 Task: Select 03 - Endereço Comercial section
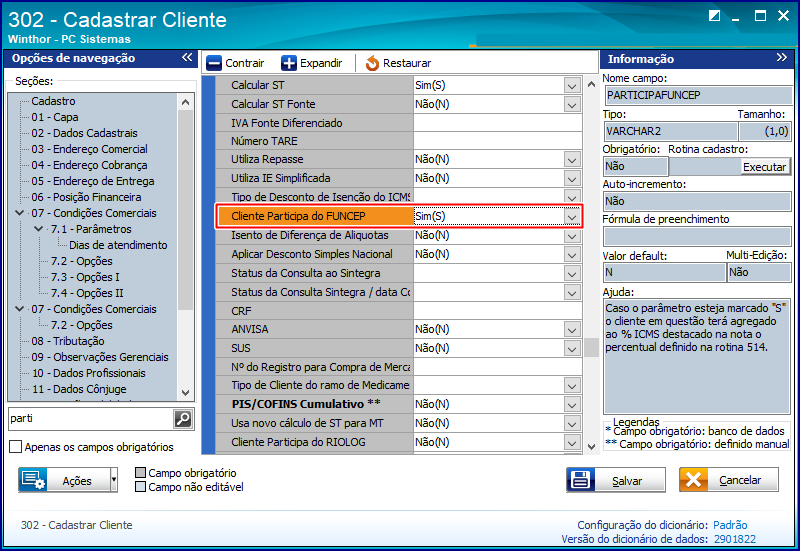click(x=89, y=149)
